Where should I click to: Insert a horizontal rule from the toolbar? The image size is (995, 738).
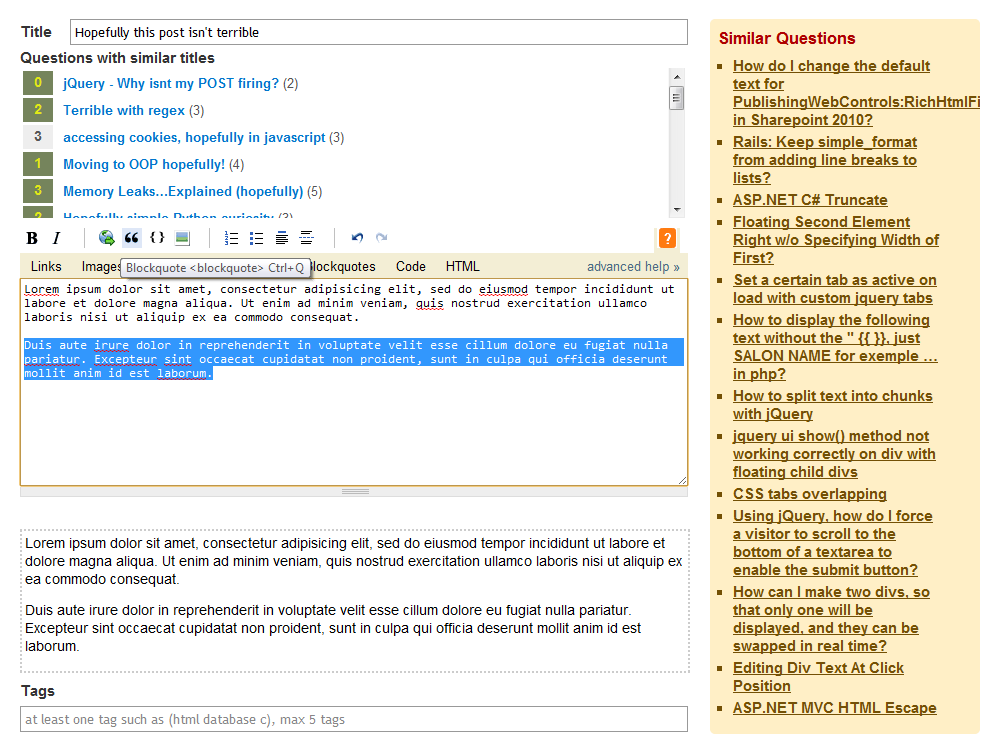[307, 238]
